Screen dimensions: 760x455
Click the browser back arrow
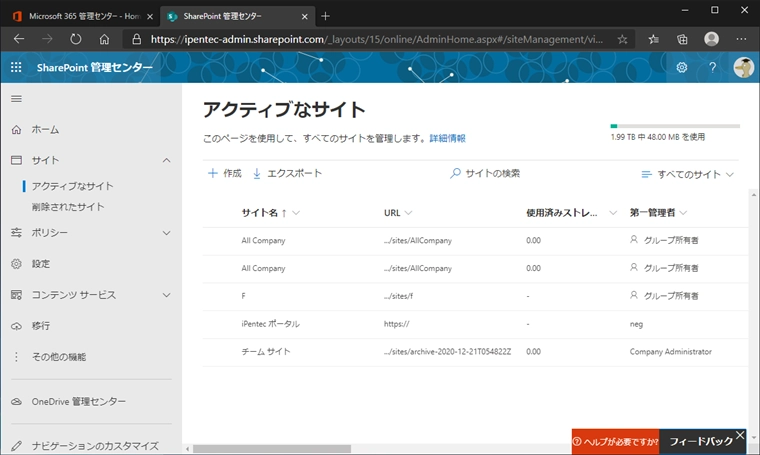(19, 39)
